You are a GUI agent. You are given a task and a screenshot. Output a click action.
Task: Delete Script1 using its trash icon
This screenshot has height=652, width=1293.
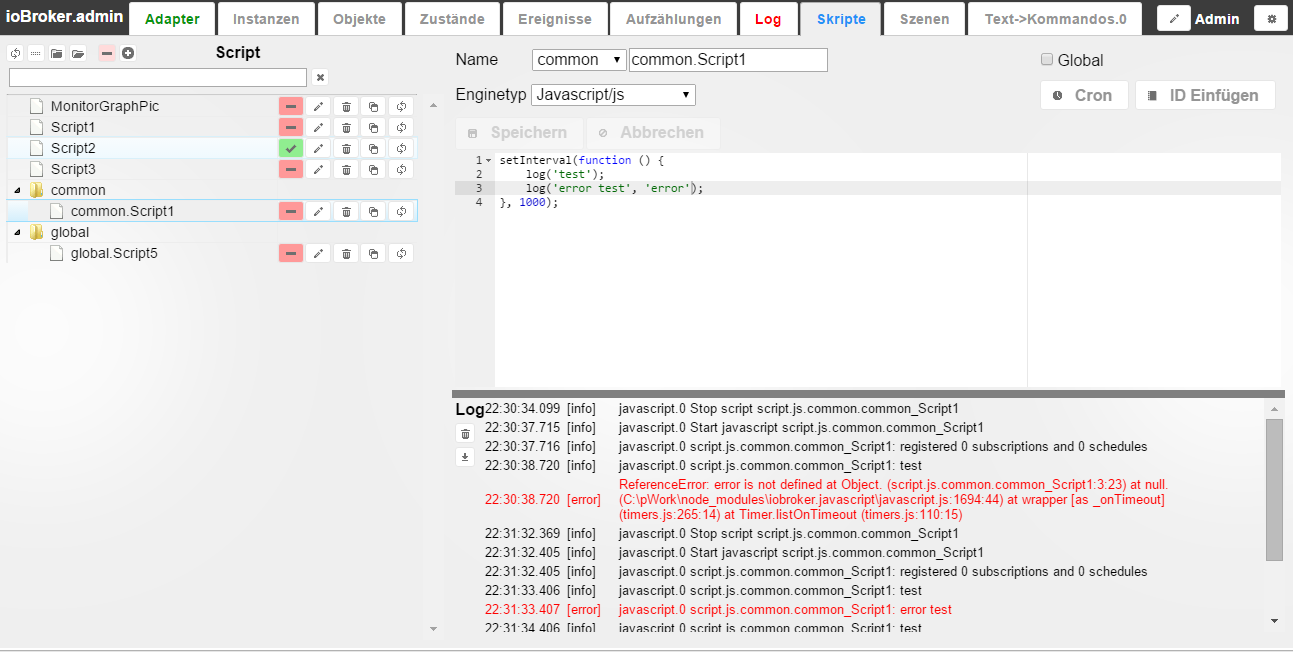[346, 127]
